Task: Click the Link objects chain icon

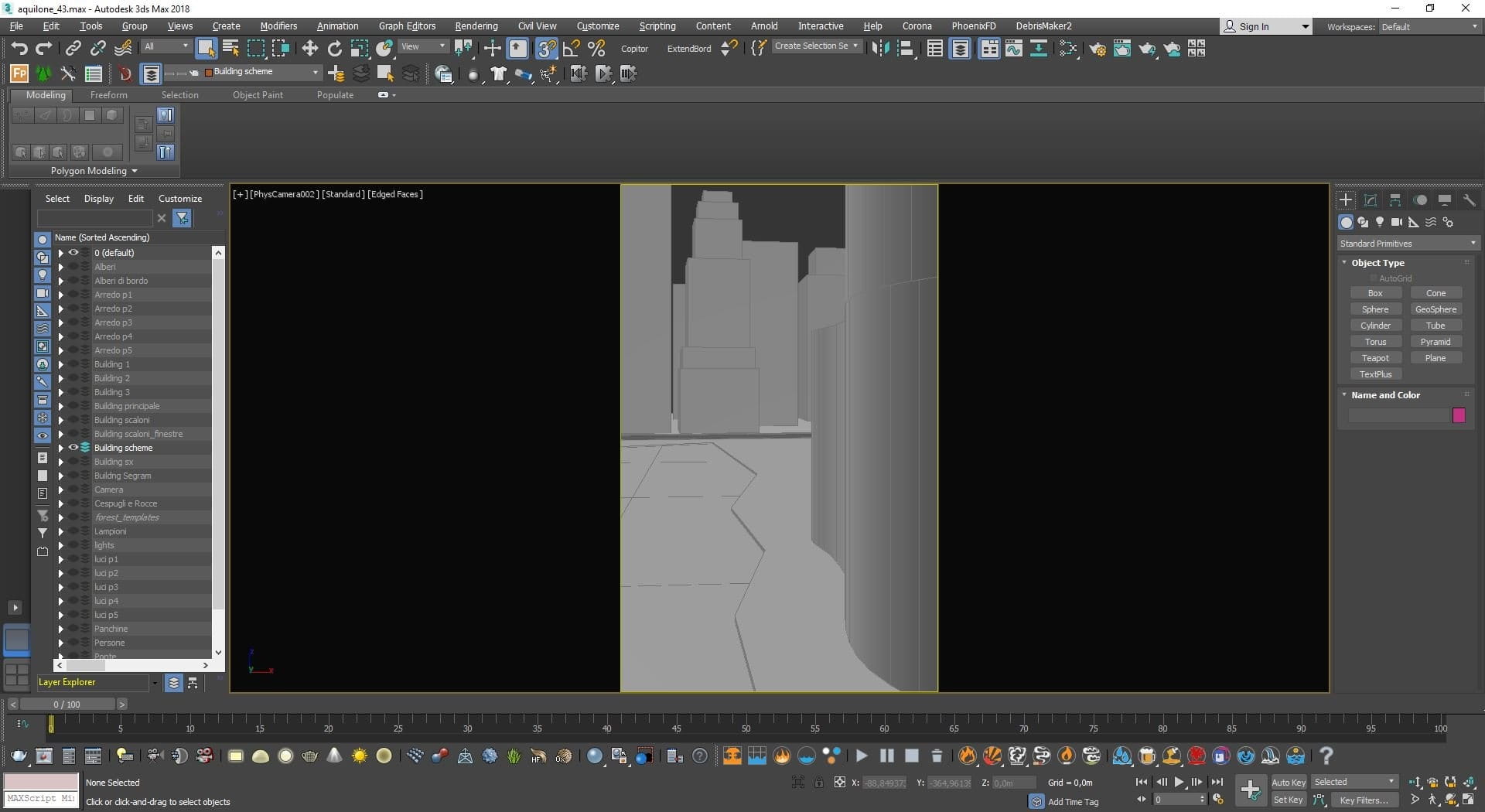Action: [x=73, y=49]
